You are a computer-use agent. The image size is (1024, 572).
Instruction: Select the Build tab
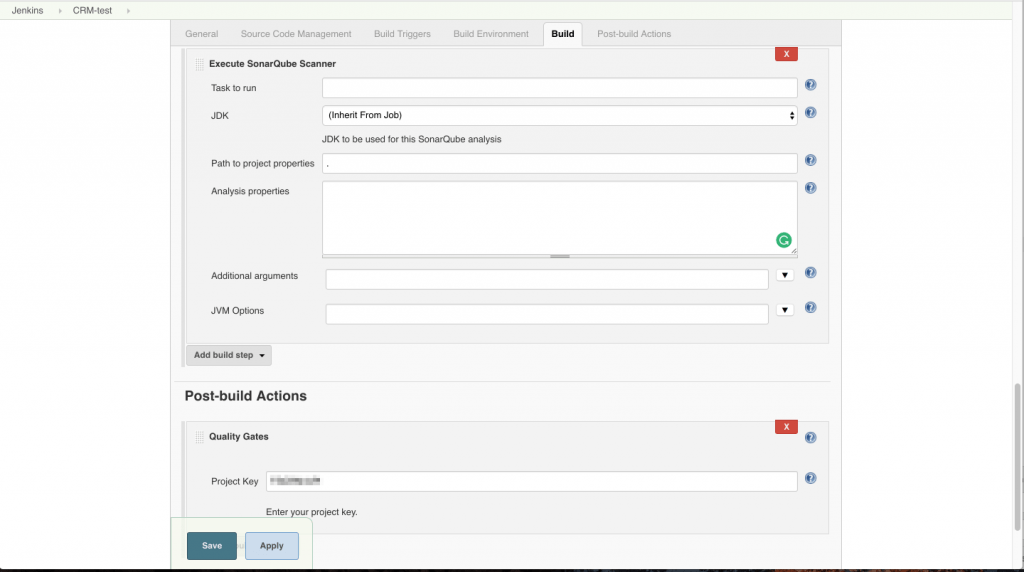(562, 34)
